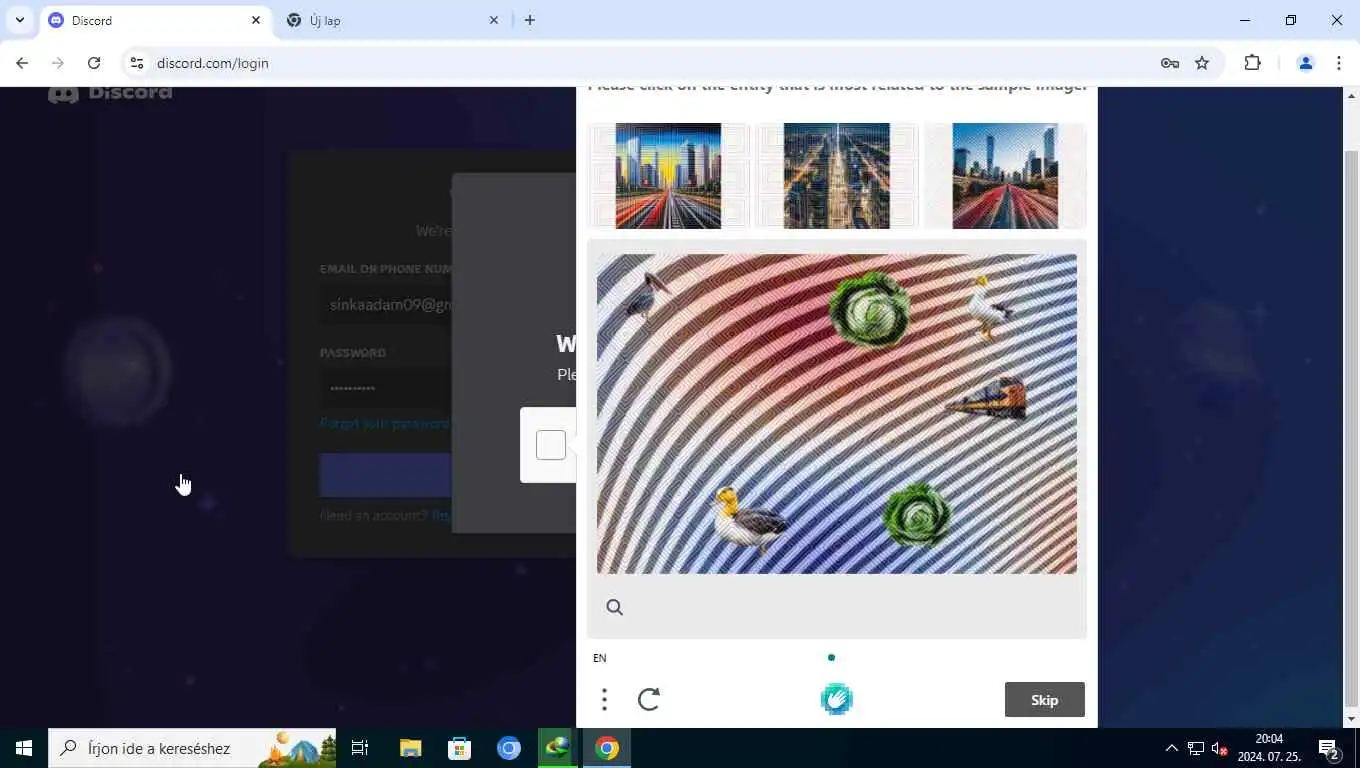1360x768 pixels.
Task: Select the first city road sample image
Action: click(668, 176)
